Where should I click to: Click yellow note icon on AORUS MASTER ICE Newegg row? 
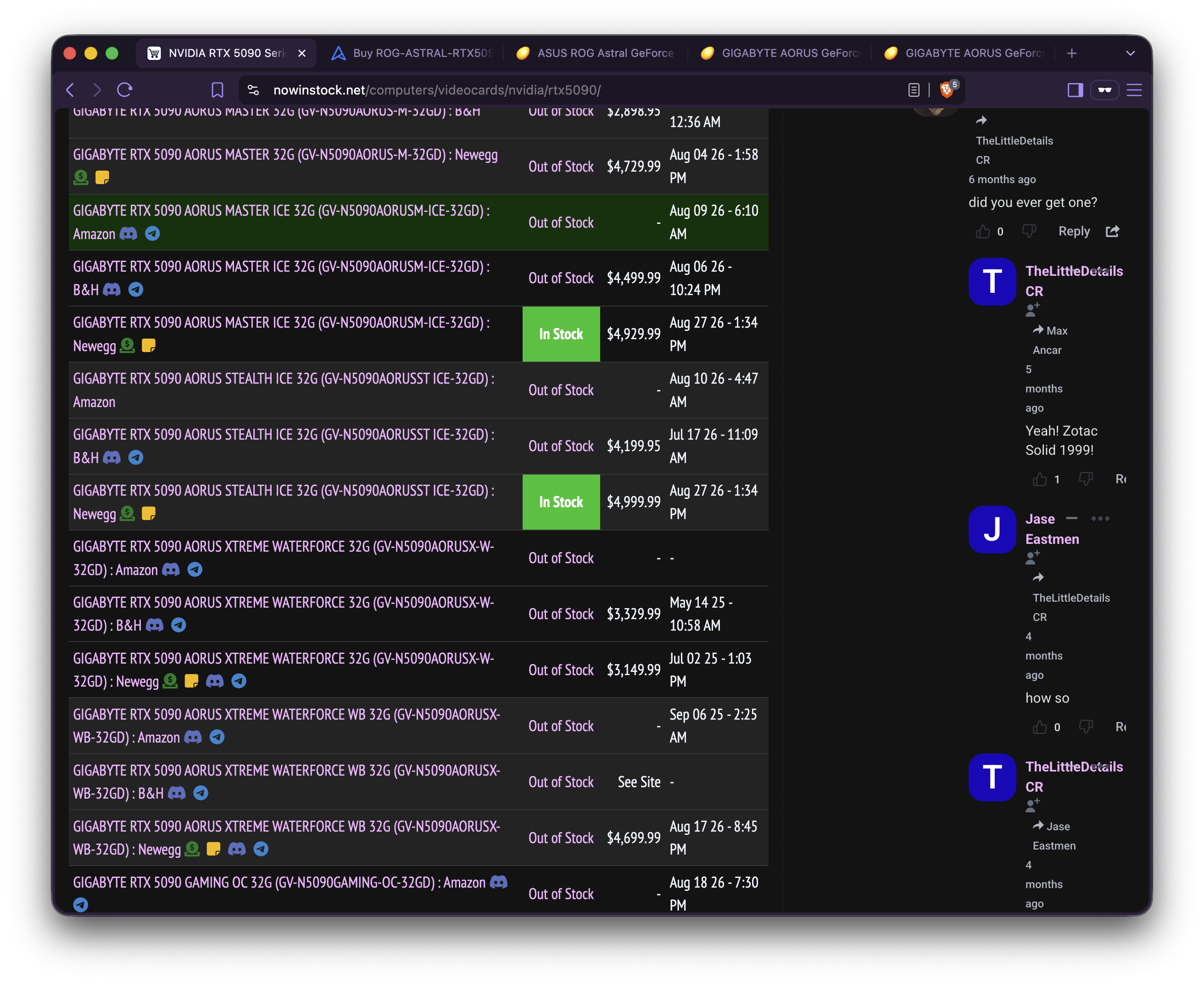(x=149, y=345)
